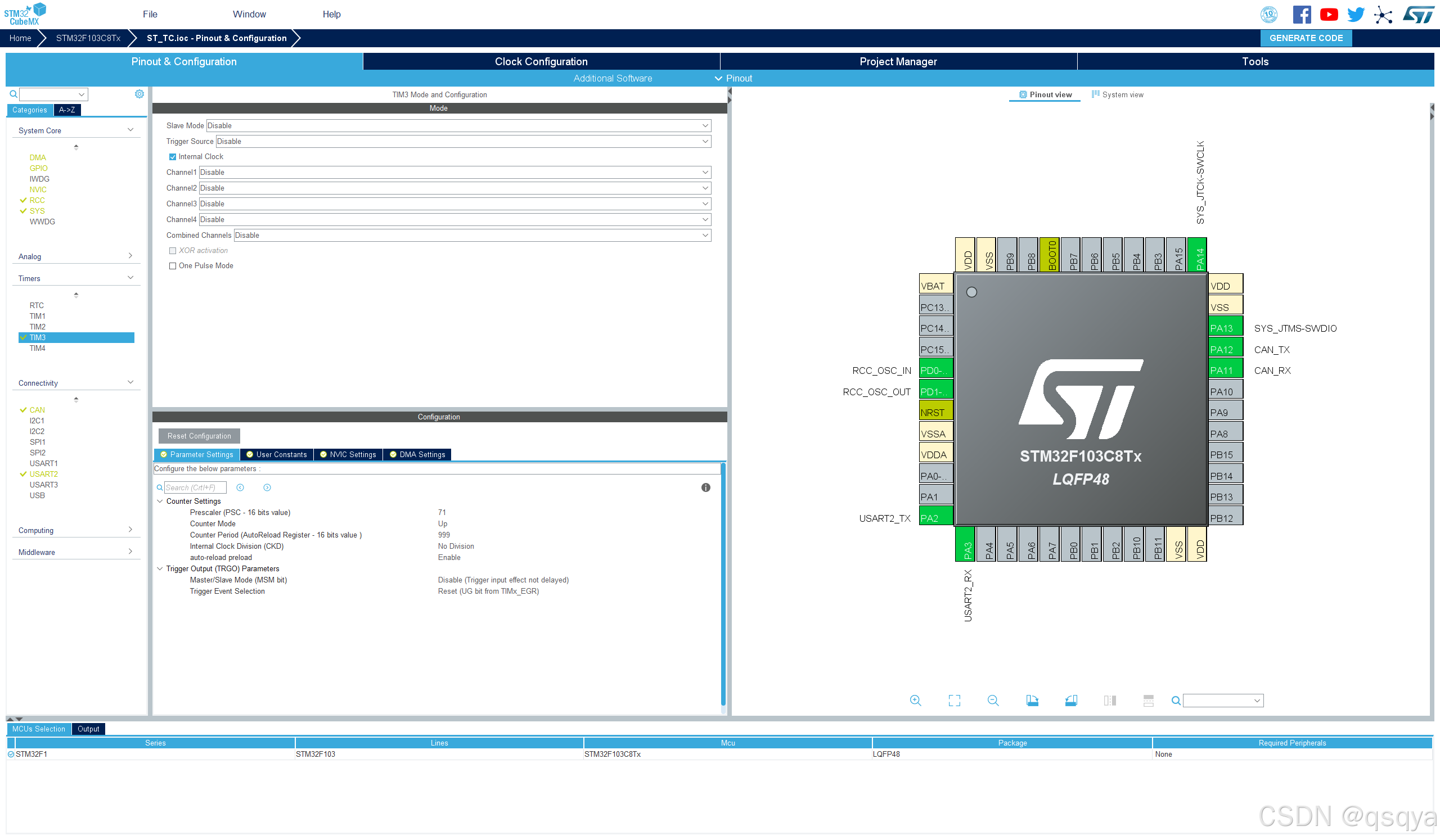Click the Twitter bird icon

(x=1355, y=14)
